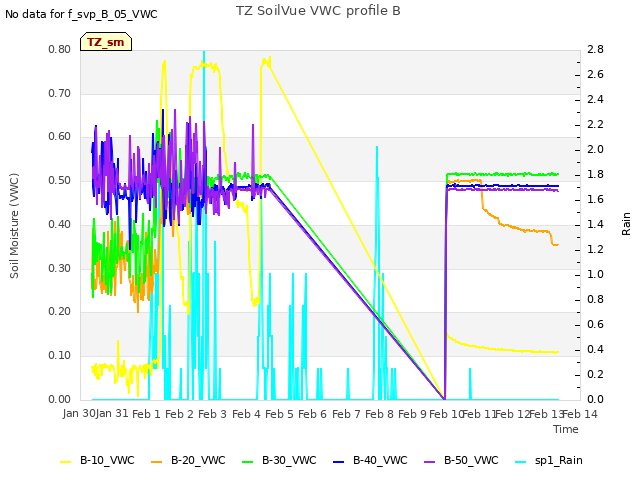Click the 0.60 soil moisture axis value
This screenshot has width=640, height=480.
coord(60,137)
